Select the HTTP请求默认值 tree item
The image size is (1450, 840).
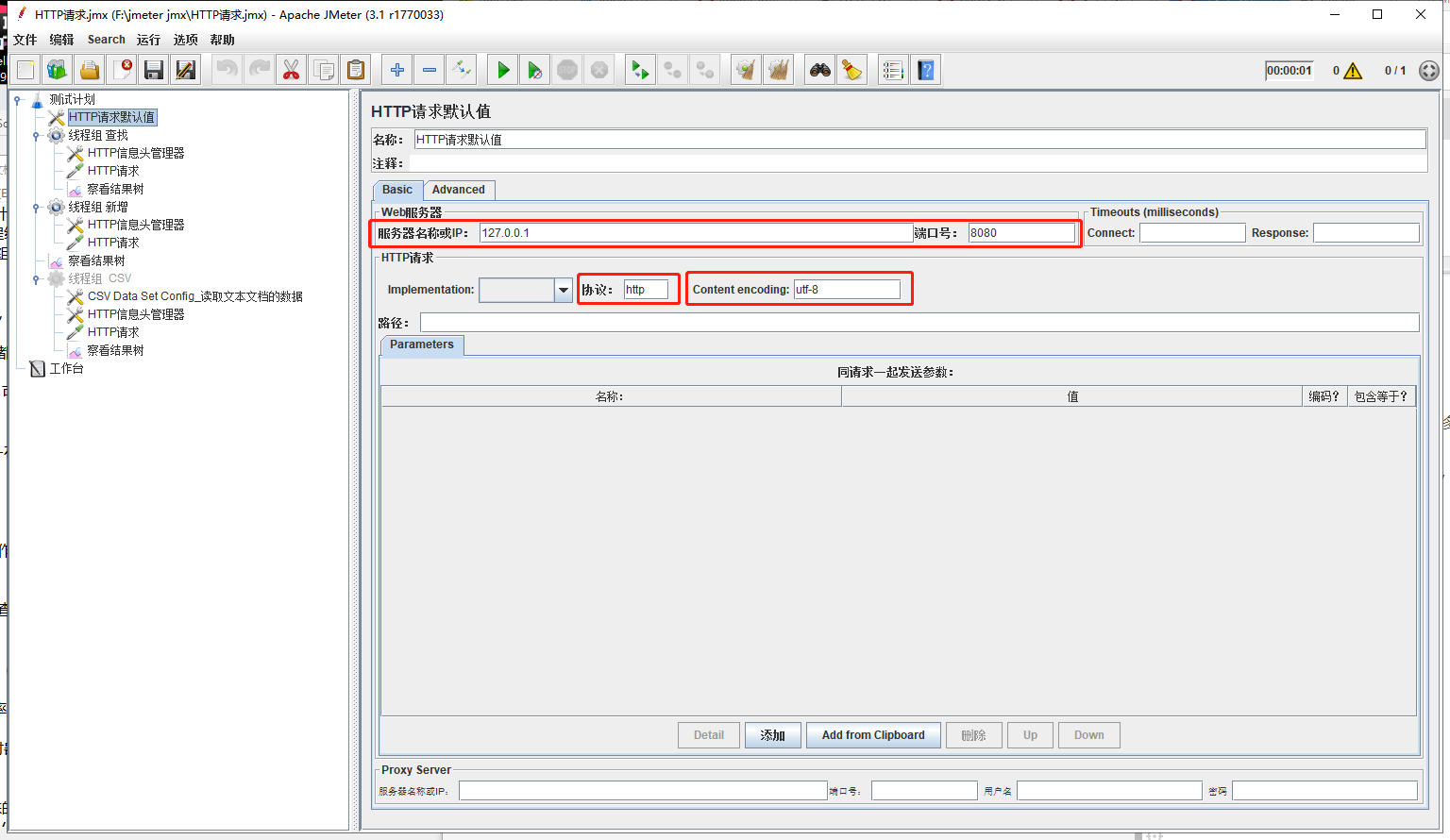pyautogui.click(x=111, y=117)
